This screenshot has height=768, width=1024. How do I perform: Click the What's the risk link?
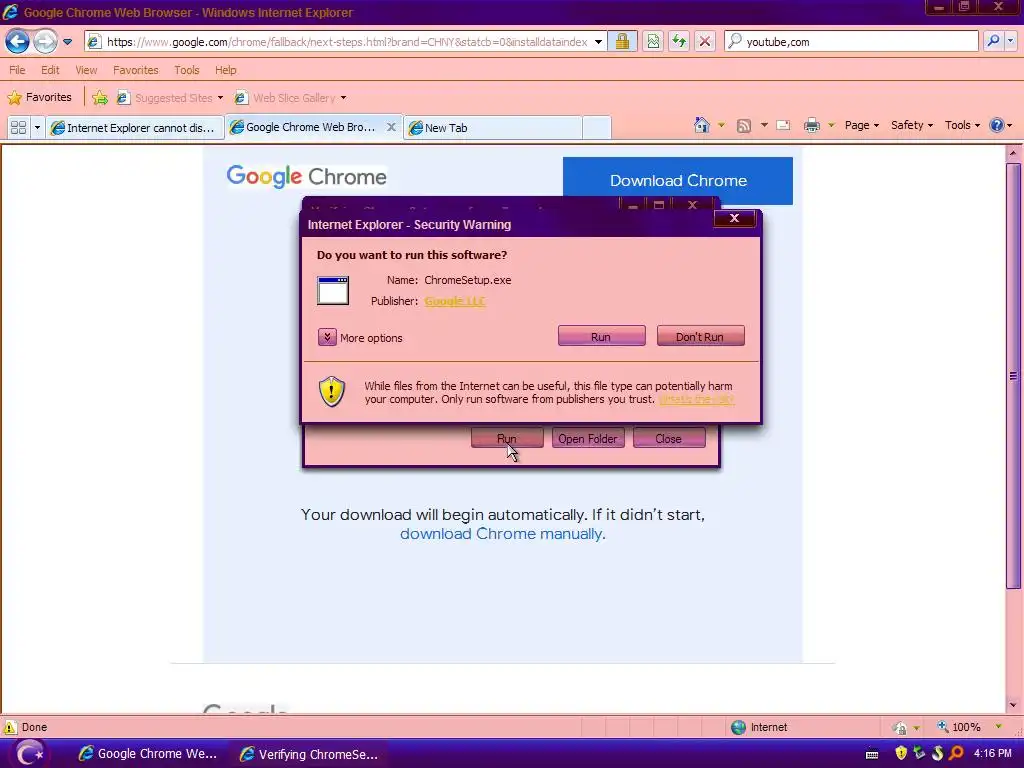tap(696, 399)
